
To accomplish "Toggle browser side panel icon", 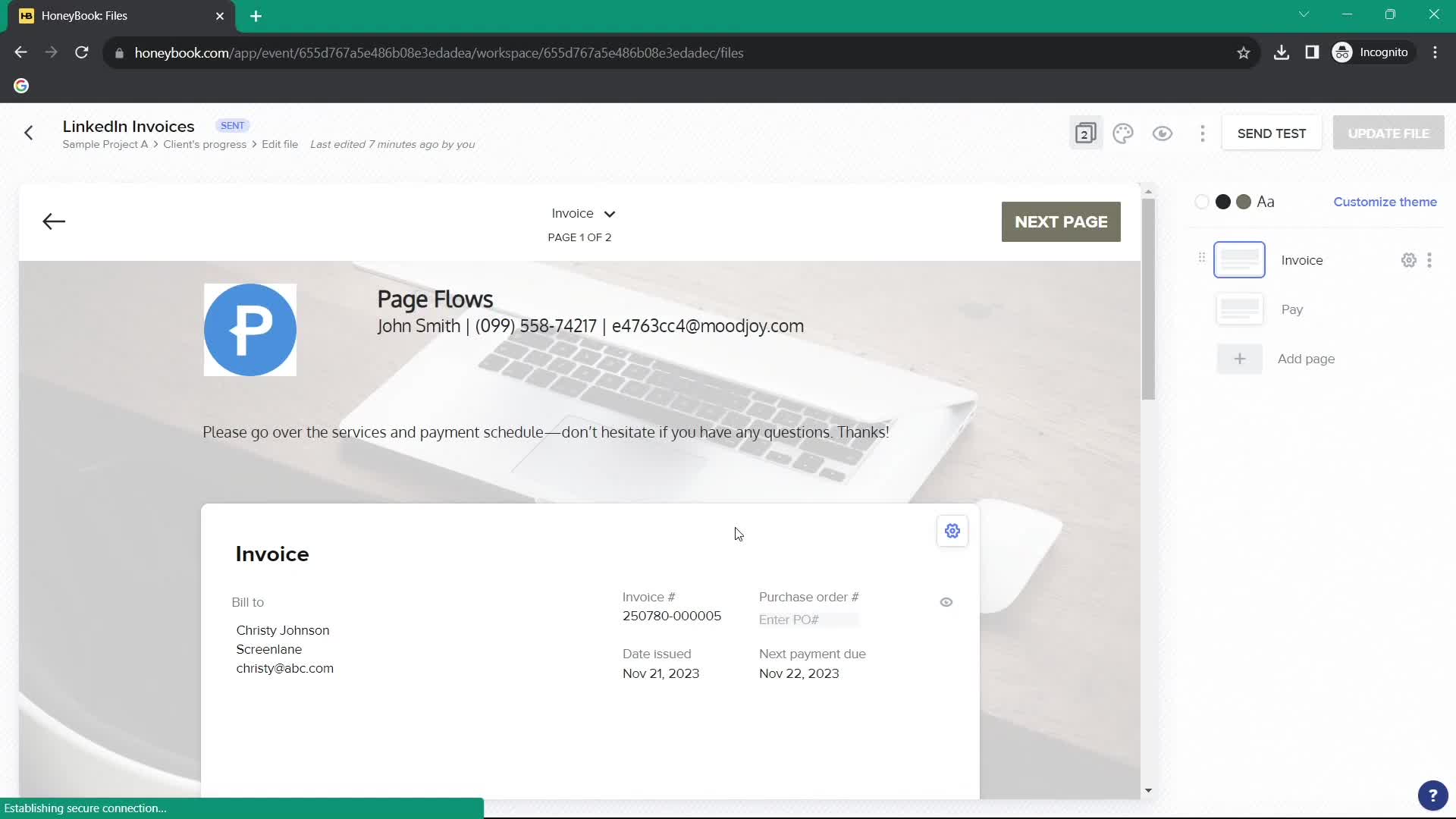I will (x=1312, y=52).
